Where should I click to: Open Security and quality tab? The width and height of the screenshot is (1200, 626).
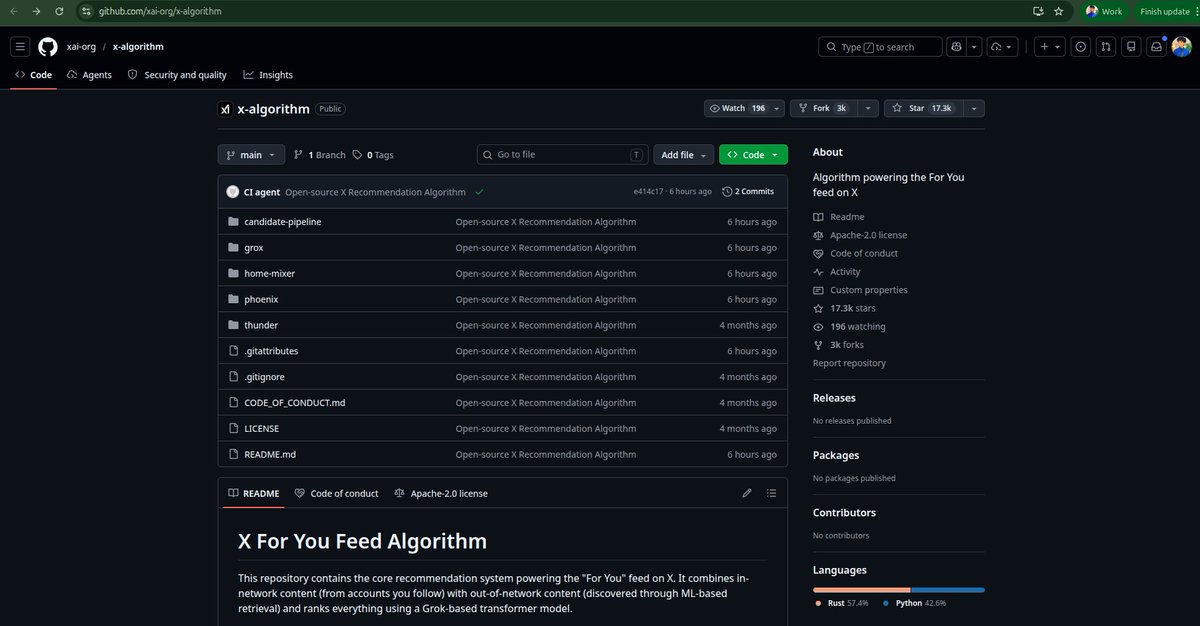pos(177,75)
